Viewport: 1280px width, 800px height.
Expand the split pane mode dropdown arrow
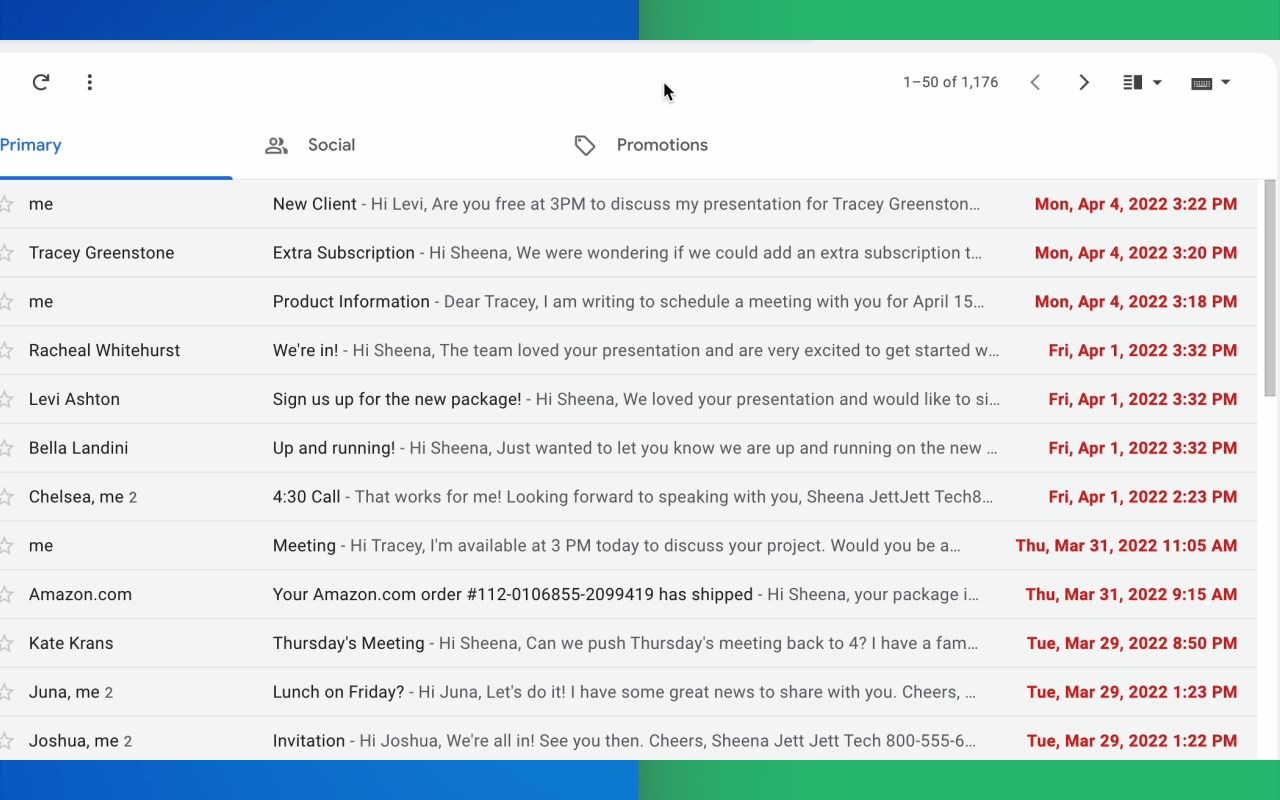(x=1157, y=82)
